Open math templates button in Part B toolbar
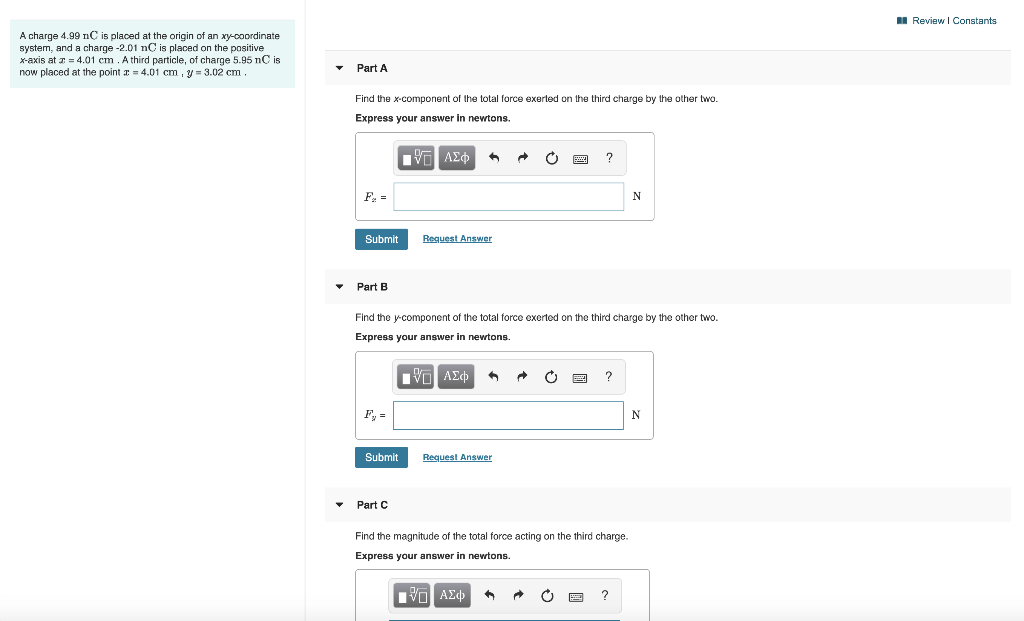The image size is (1024, 621). [415, 377]
